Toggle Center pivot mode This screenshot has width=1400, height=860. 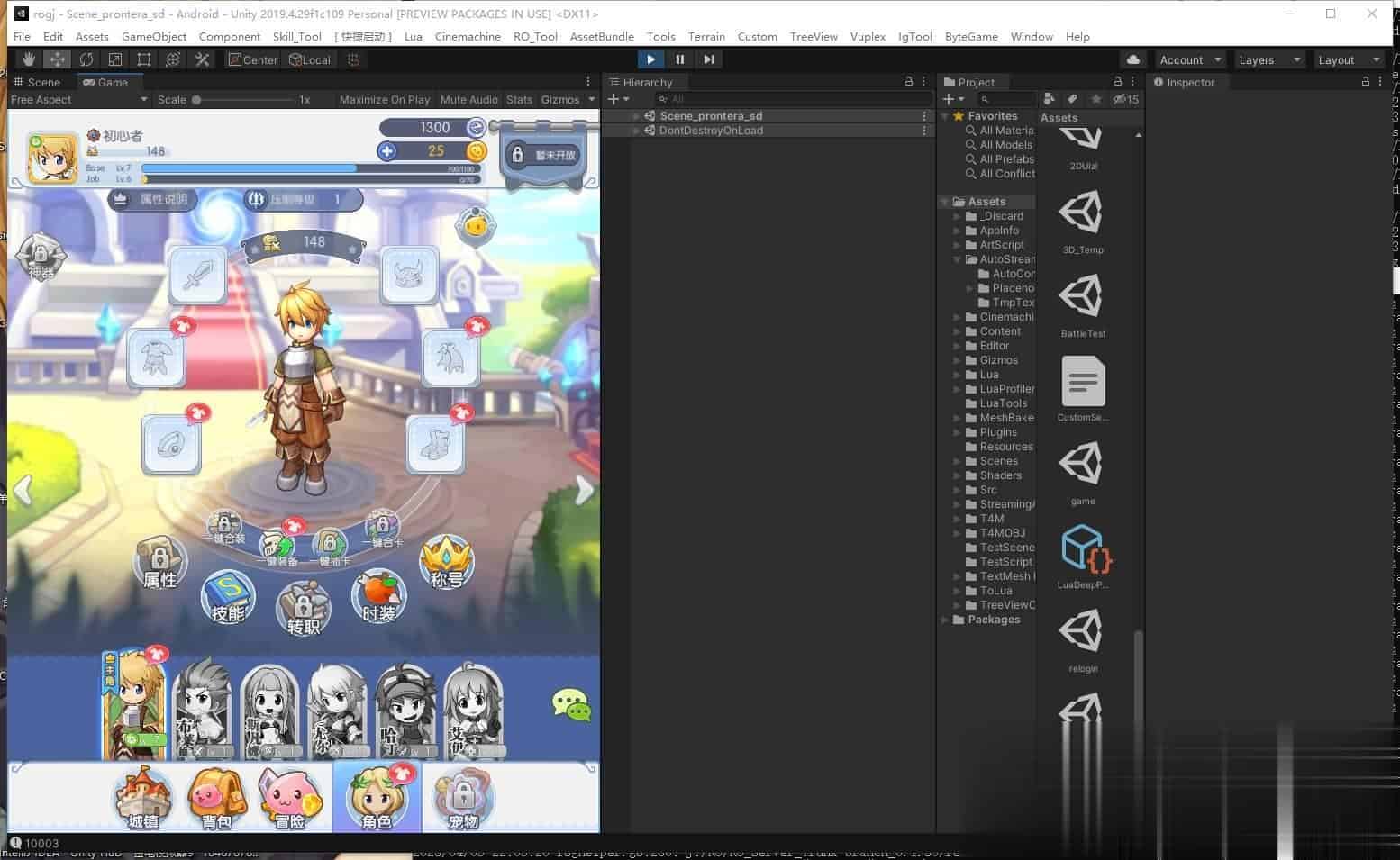pyautogui.click(x=253, y=59)
